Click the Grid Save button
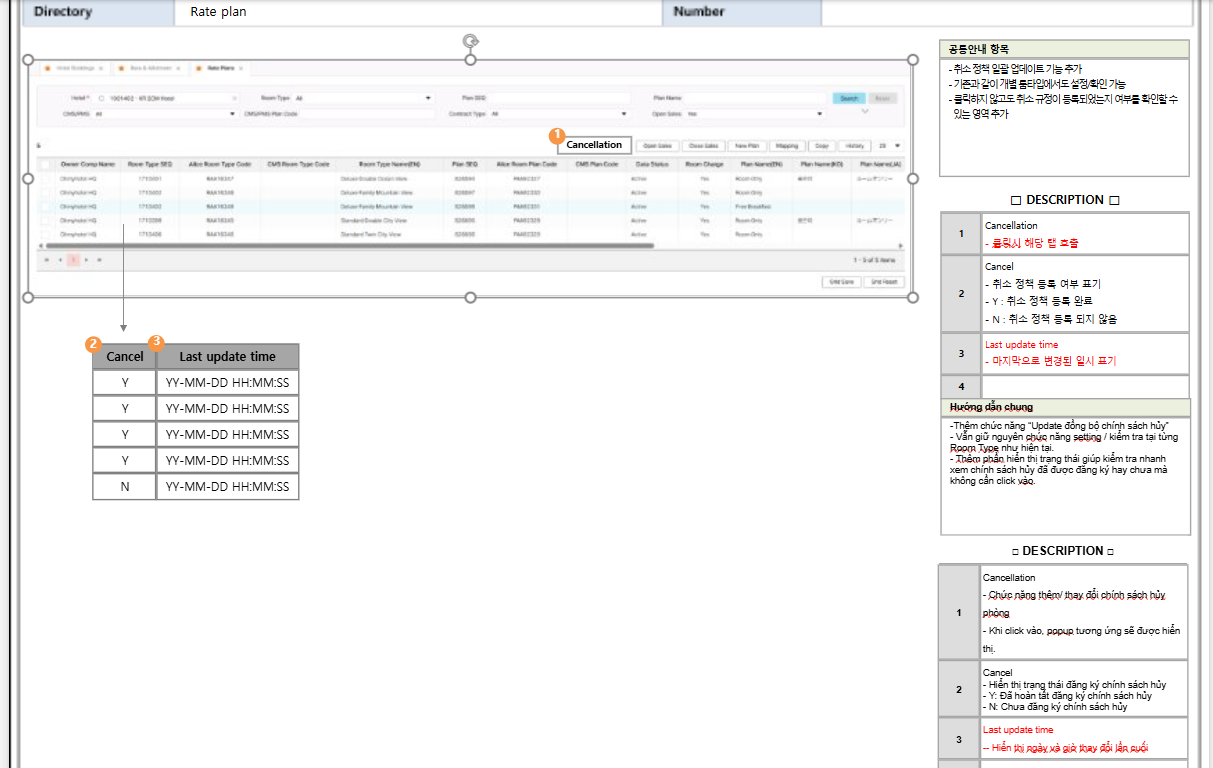 pos(841,282)
